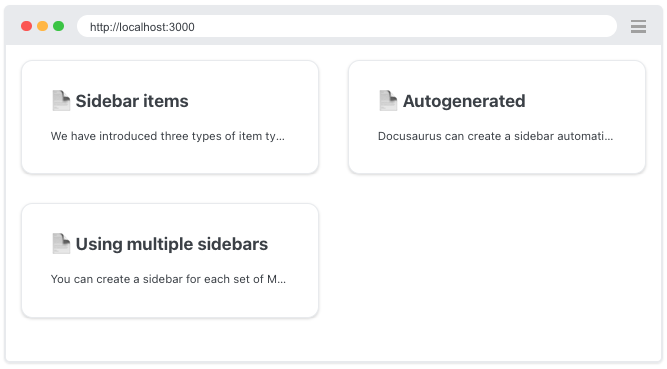Click text 'Docusaurus can create a sidebar automati...'
Screen dimensions: 667x369
(496, 136)
